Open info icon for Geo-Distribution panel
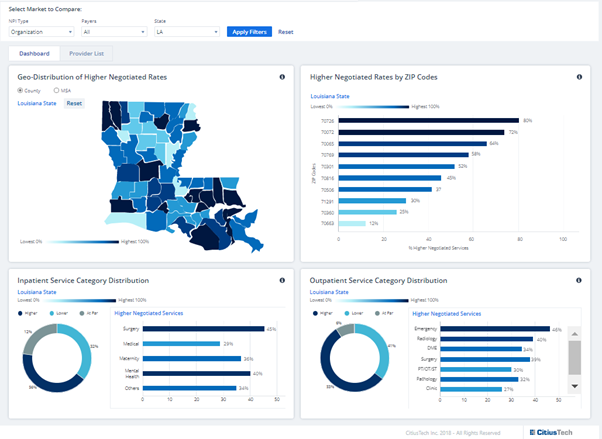 [282, 77]
